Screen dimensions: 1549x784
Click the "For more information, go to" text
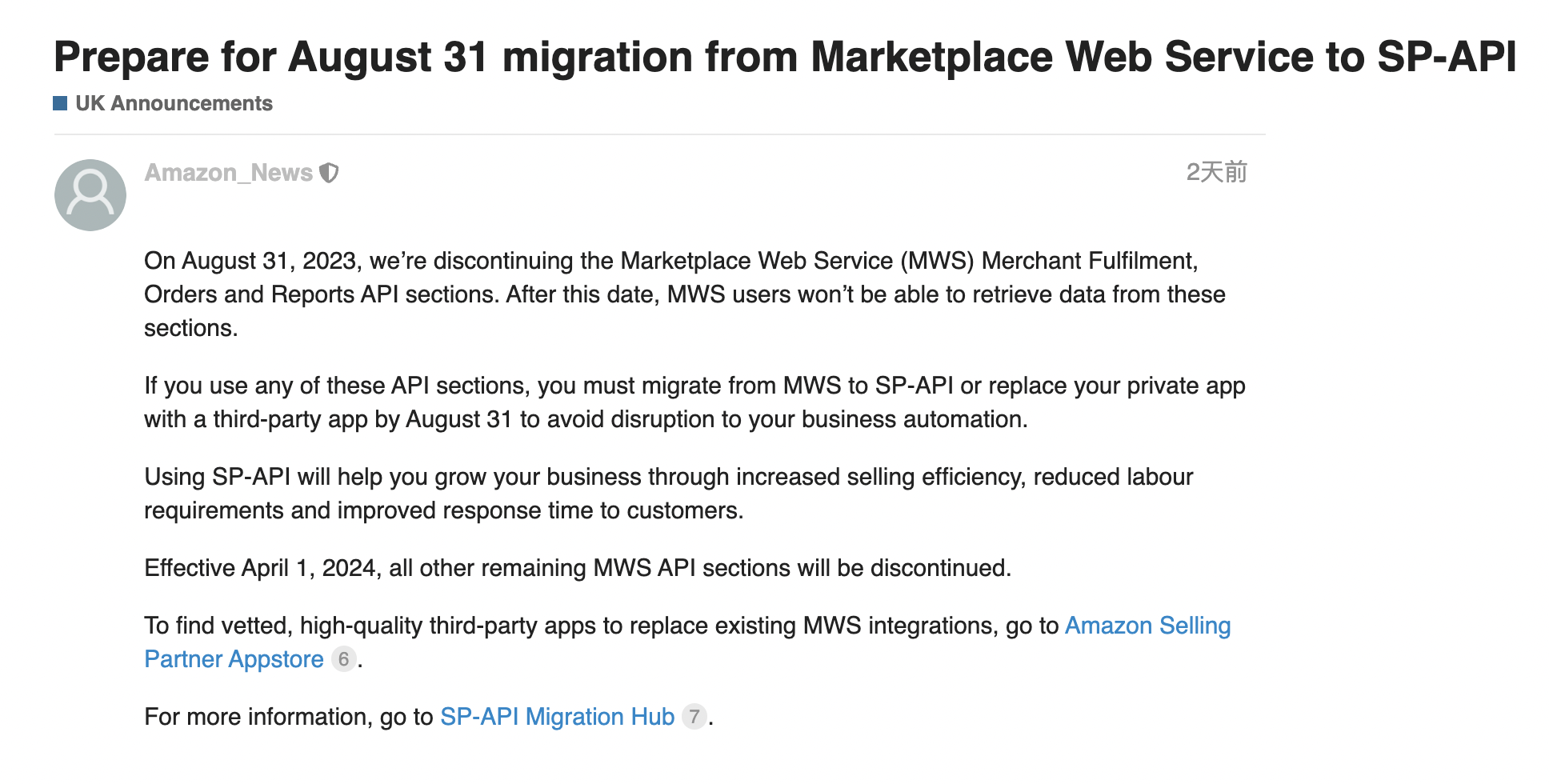click(288, 717)
